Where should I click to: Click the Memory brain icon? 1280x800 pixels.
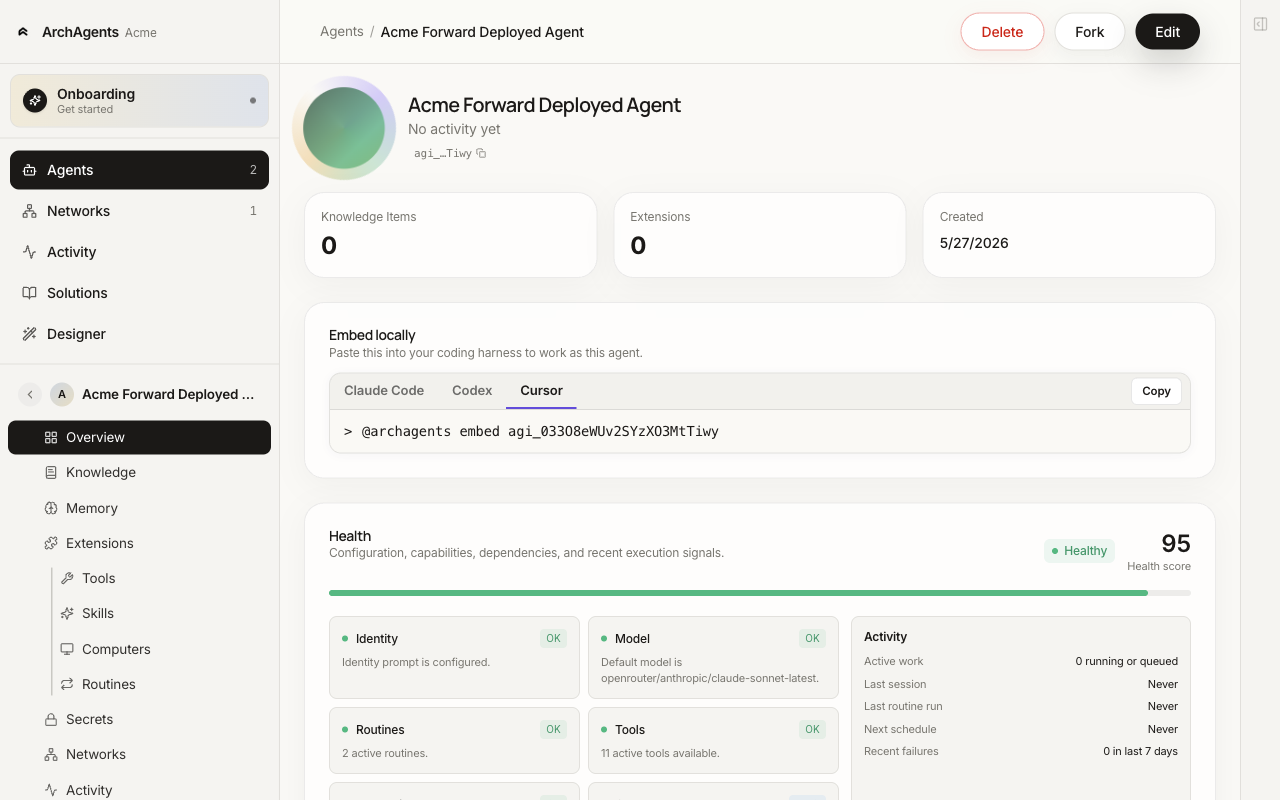tap(51, 508)
